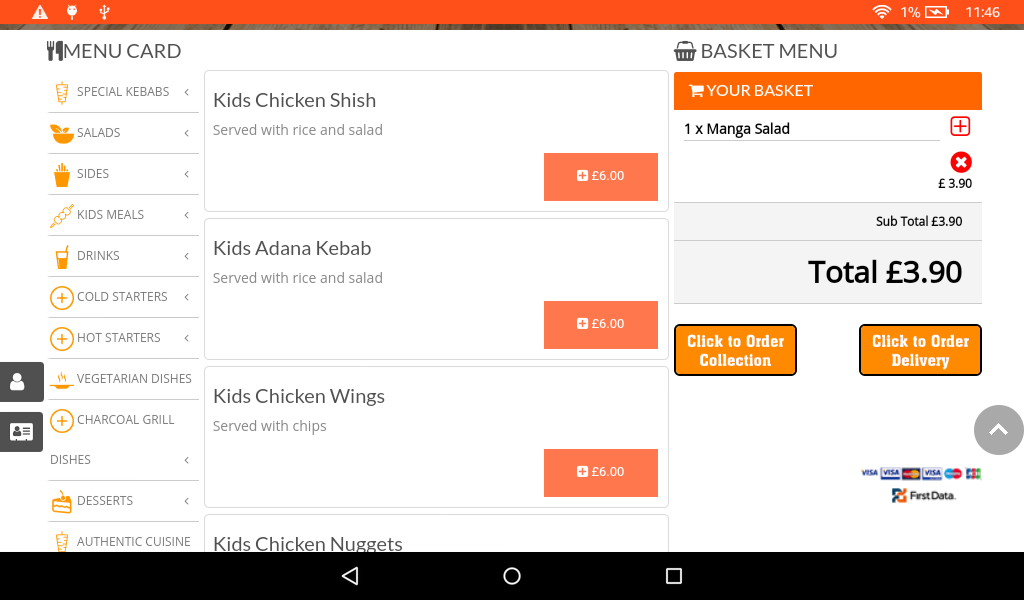The height and width of the screenshot is (600, 1024).
Task: Open the user account side icon
Action: [18, 382]
